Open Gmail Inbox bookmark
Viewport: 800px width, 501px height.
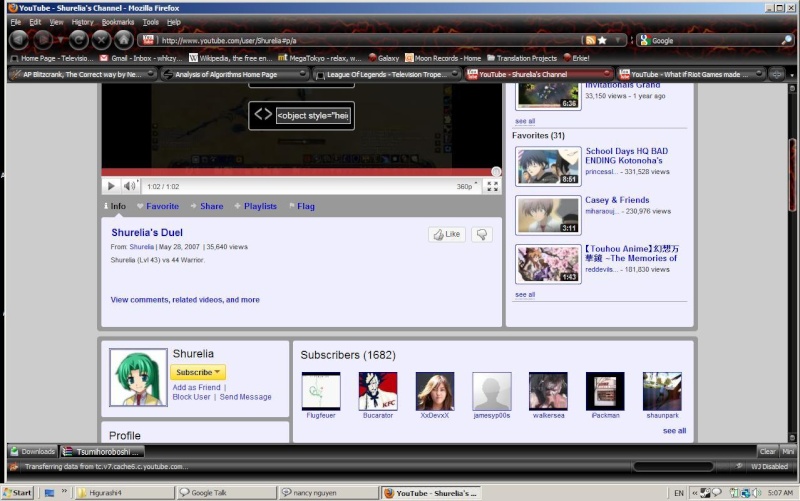[140, 58]
